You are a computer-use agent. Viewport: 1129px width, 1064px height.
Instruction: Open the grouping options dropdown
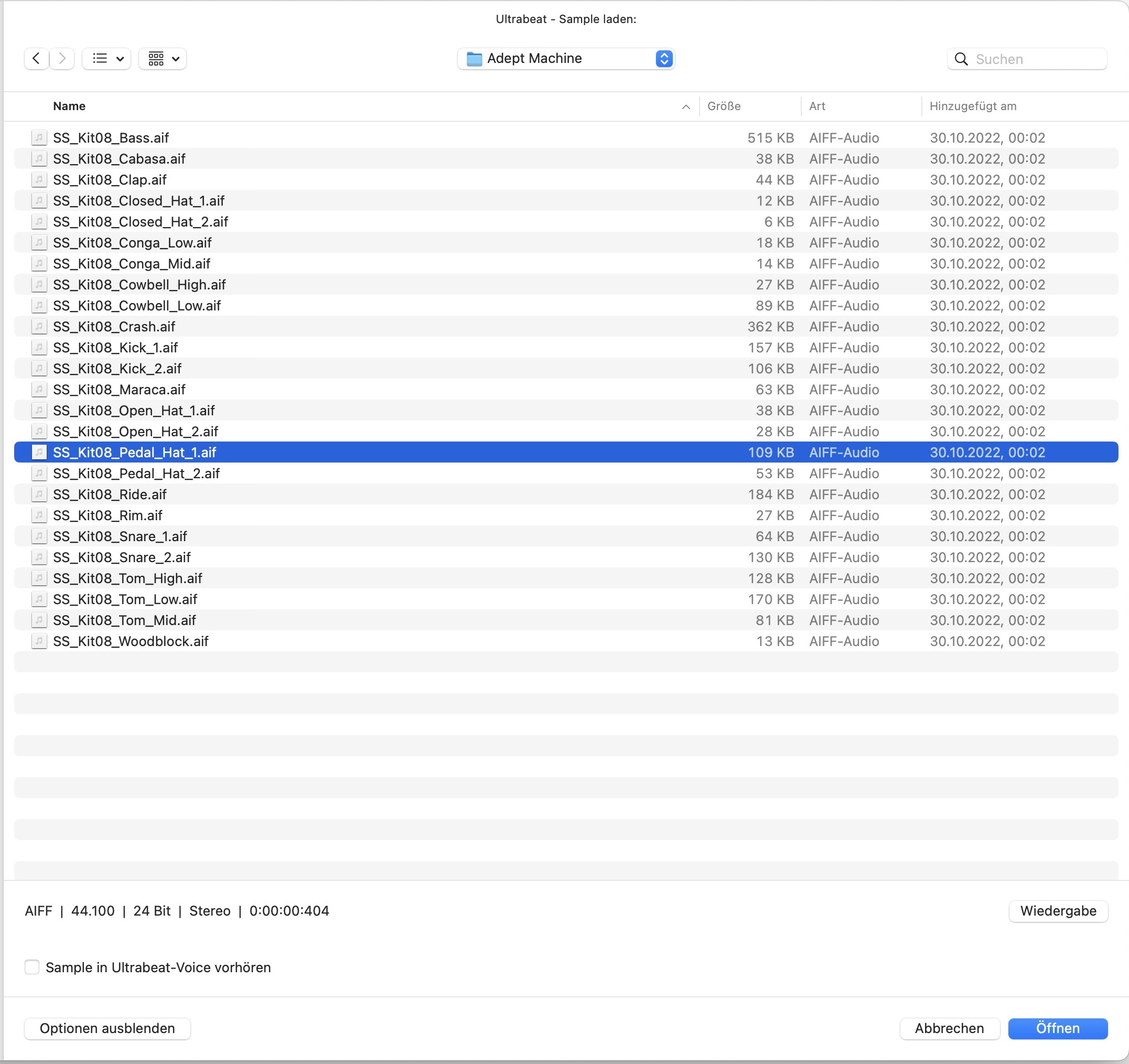tap(163, 59)
